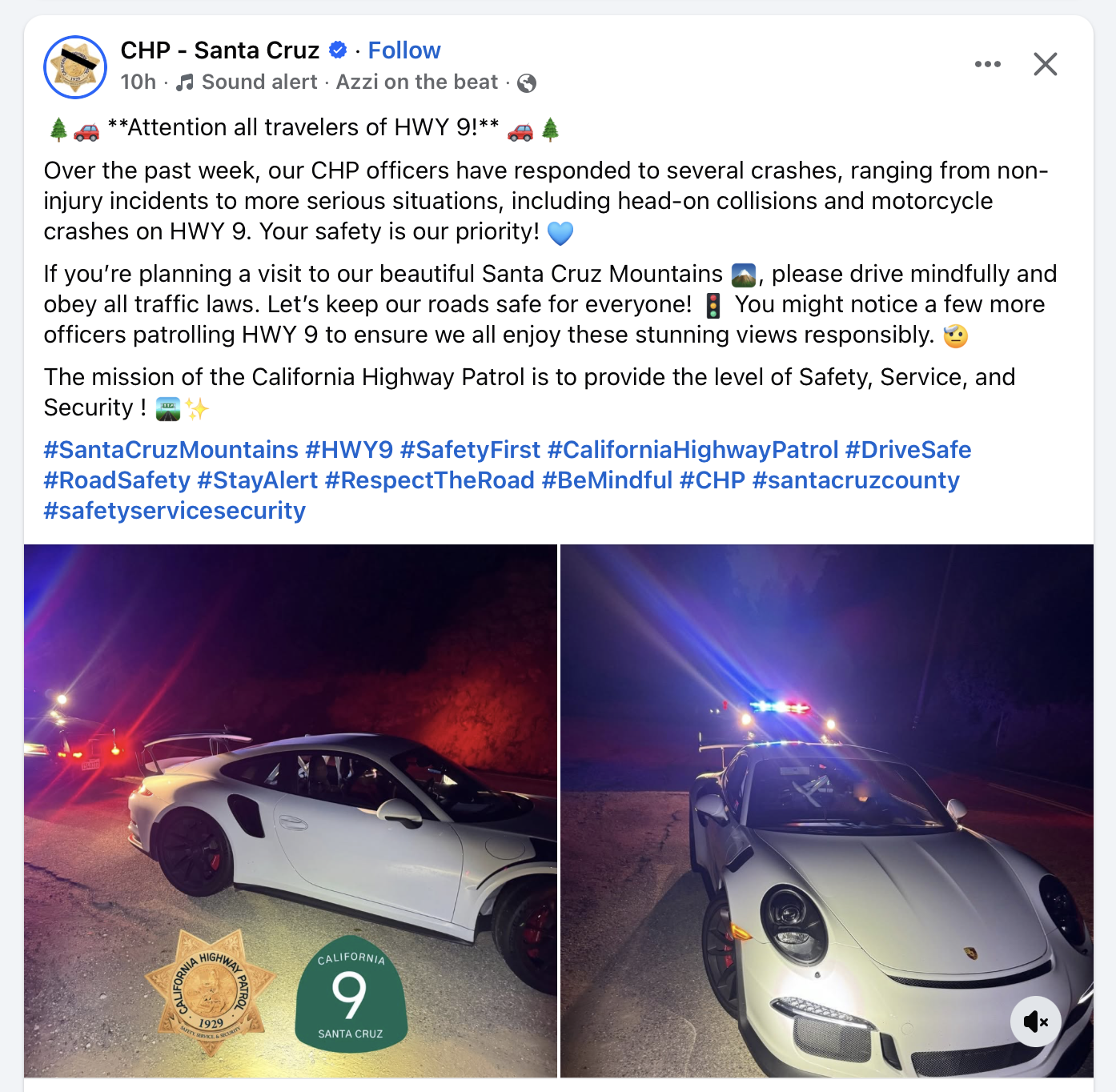
Task: Open the Sound alert audio link
Action: click(259, 82)
